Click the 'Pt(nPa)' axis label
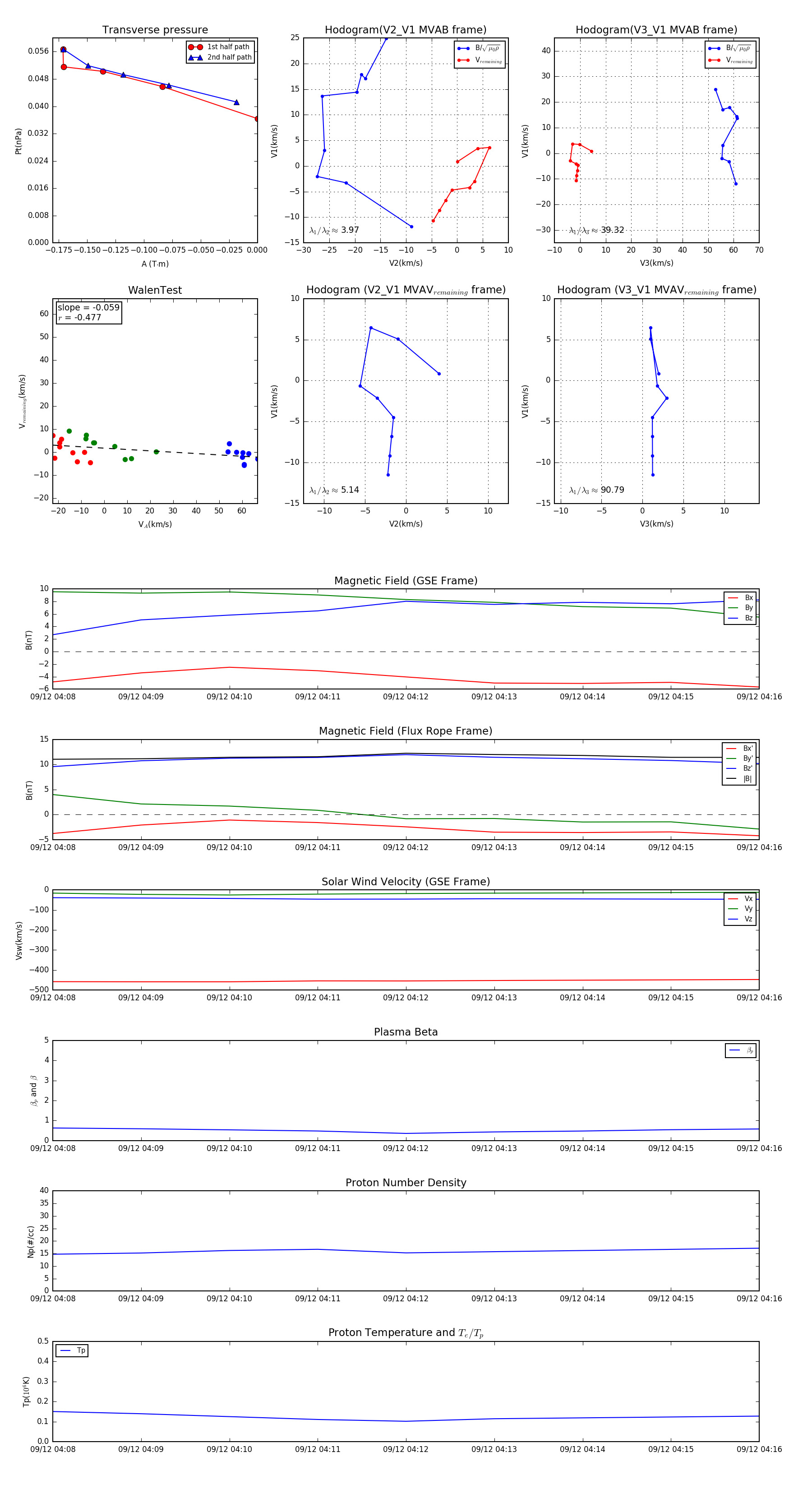Viewport: 812px width, 1489px height. (18, 141)
